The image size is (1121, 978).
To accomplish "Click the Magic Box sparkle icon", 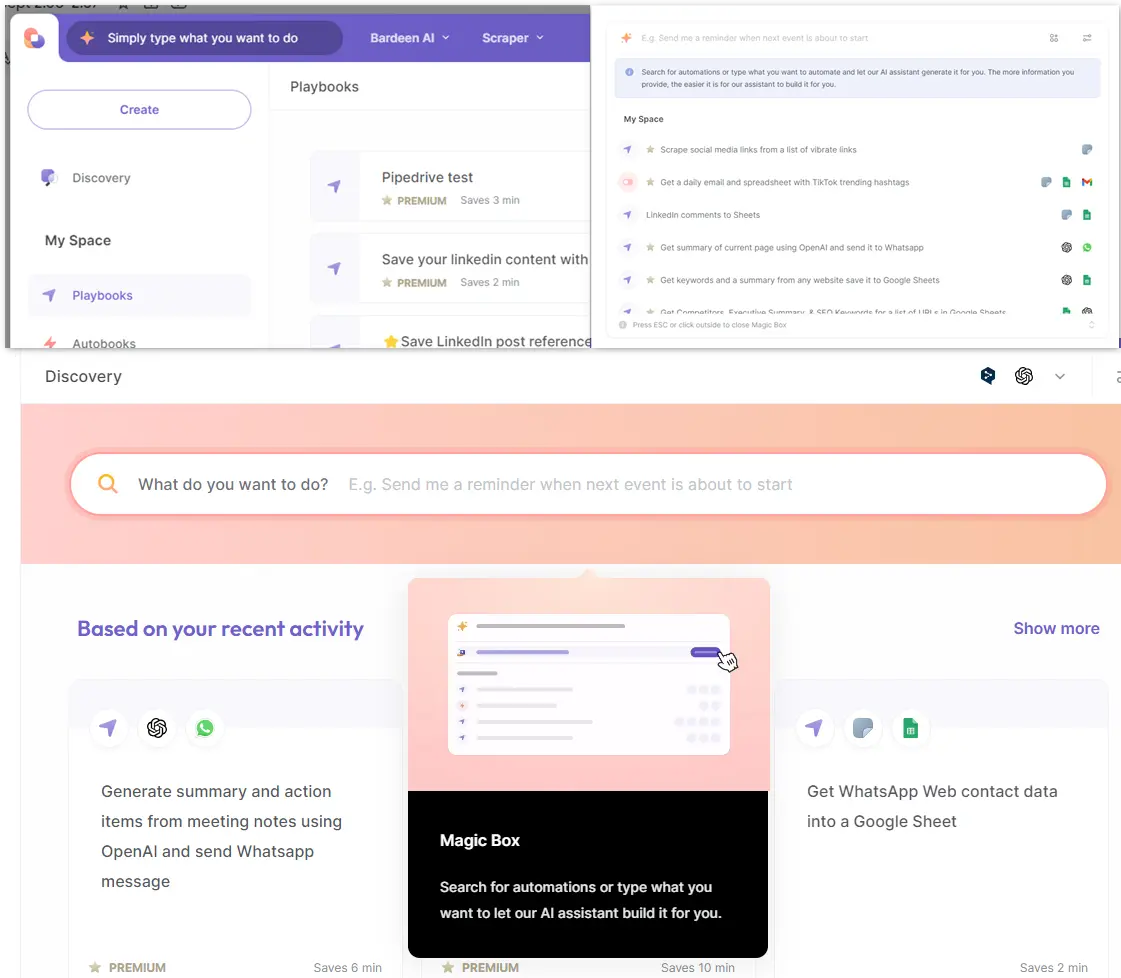I will [626, 38].
